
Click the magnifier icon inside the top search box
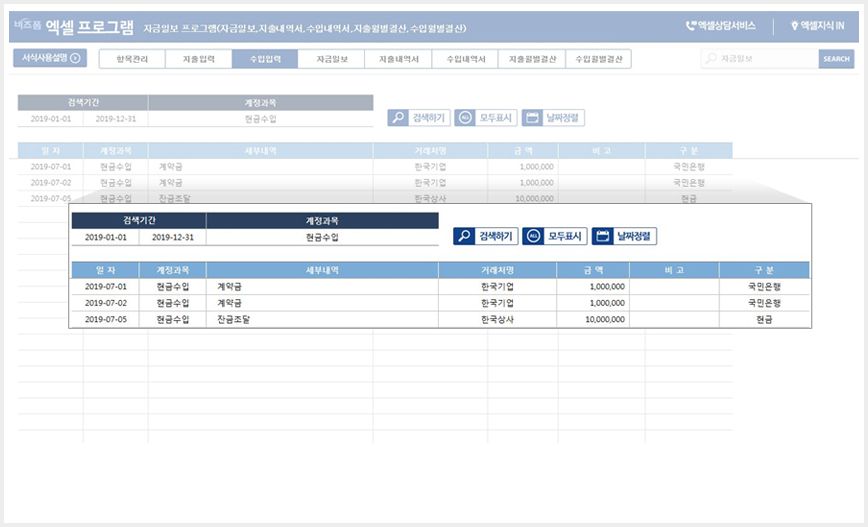click(x=711, y=58)
